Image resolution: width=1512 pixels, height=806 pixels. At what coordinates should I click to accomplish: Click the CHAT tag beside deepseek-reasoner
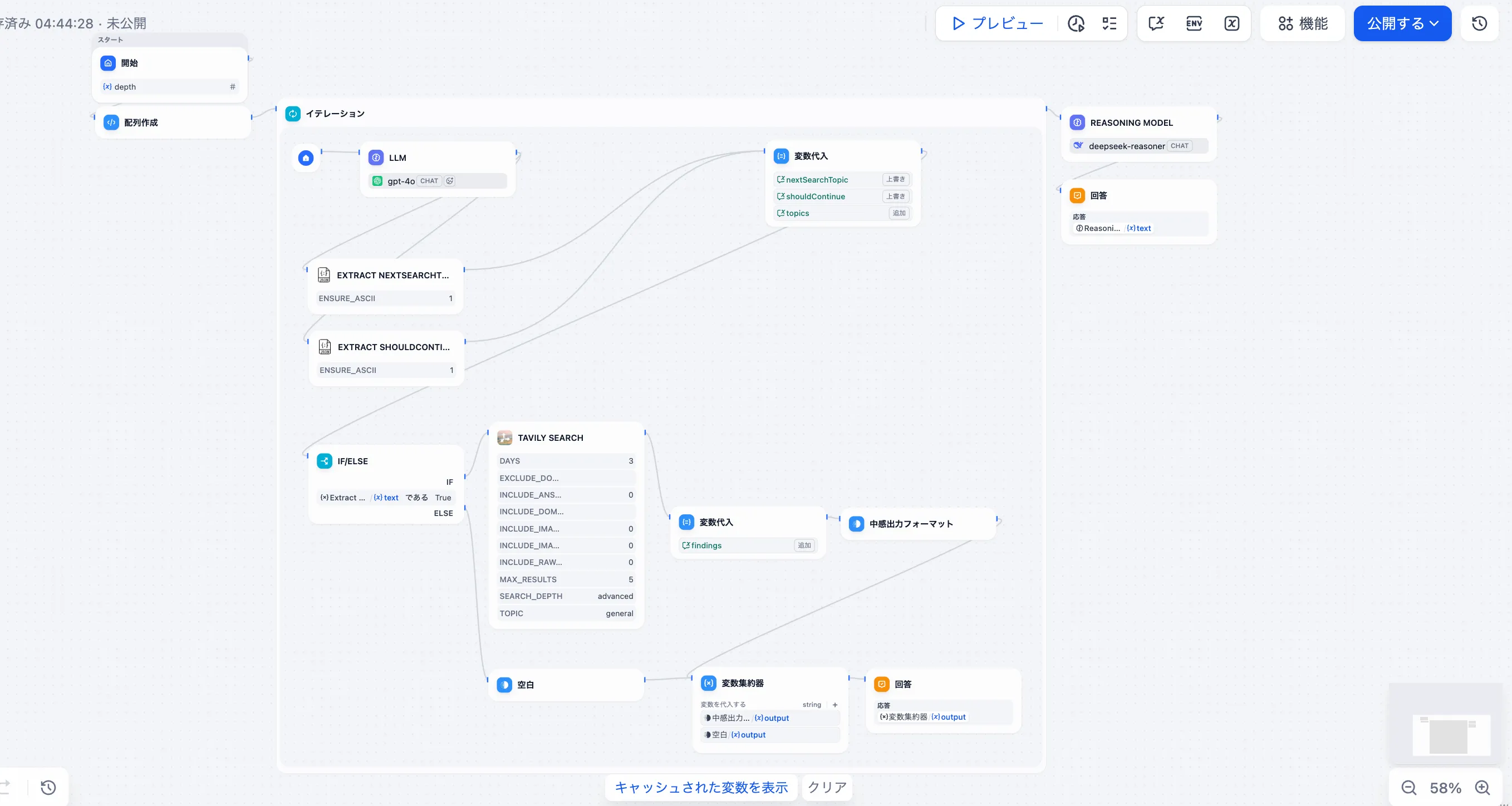(x=1179, y=146)
